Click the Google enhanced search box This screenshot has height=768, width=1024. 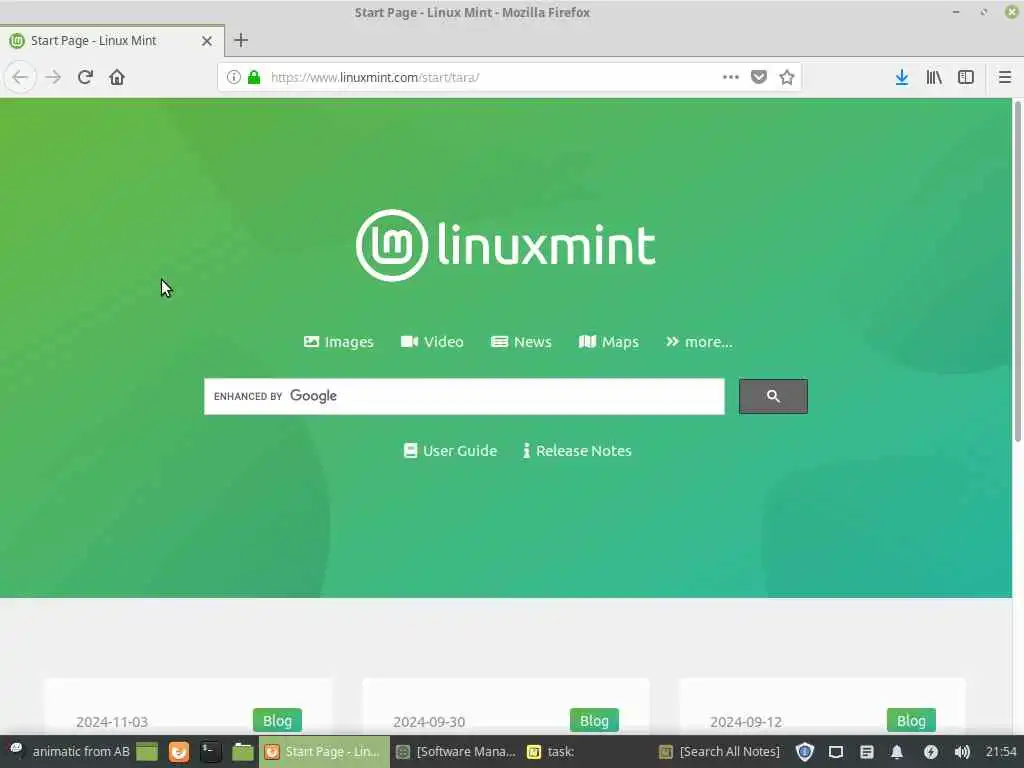click(x=464, y=396)
